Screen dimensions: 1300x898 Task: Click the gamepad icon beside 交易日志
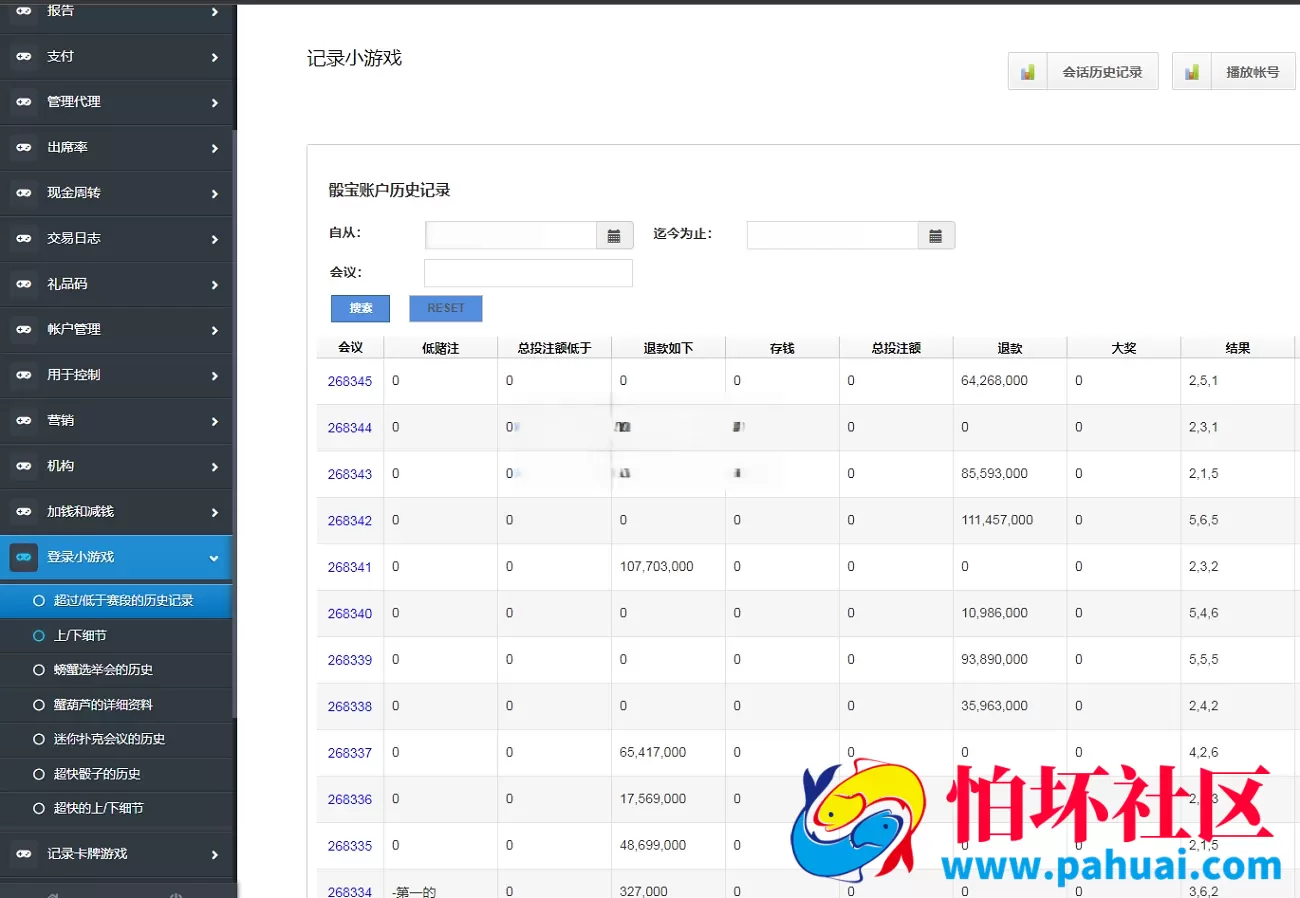(24, 239)
